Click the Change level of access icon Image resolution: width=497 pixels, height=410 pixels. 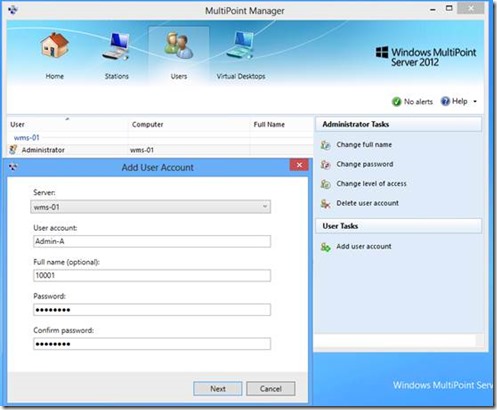tap(325, 184)
